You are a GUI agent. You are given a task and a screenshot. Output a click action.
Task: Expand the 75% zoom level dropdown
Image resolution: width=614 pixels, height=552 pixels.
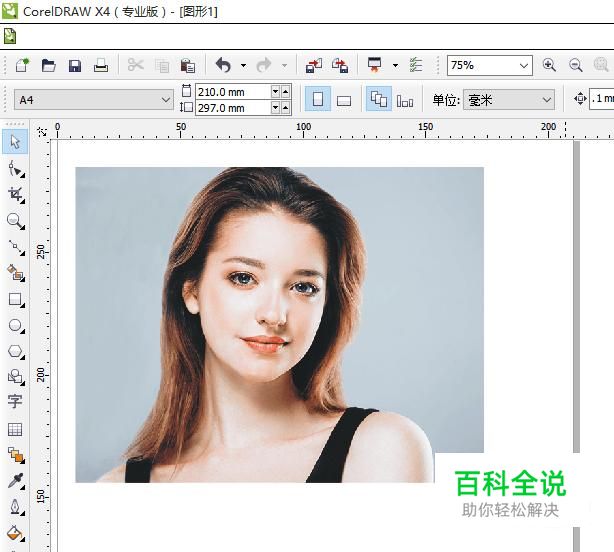(524, 66)
